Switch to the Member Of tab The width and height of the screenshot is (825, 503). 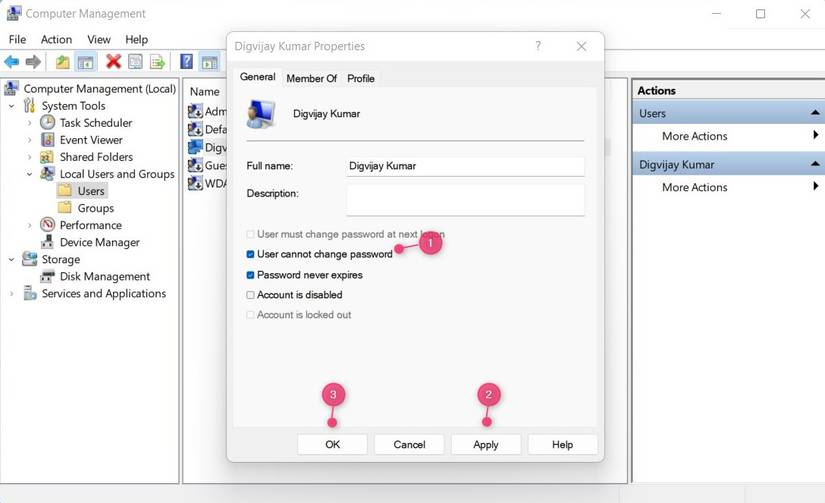point(311,78)
